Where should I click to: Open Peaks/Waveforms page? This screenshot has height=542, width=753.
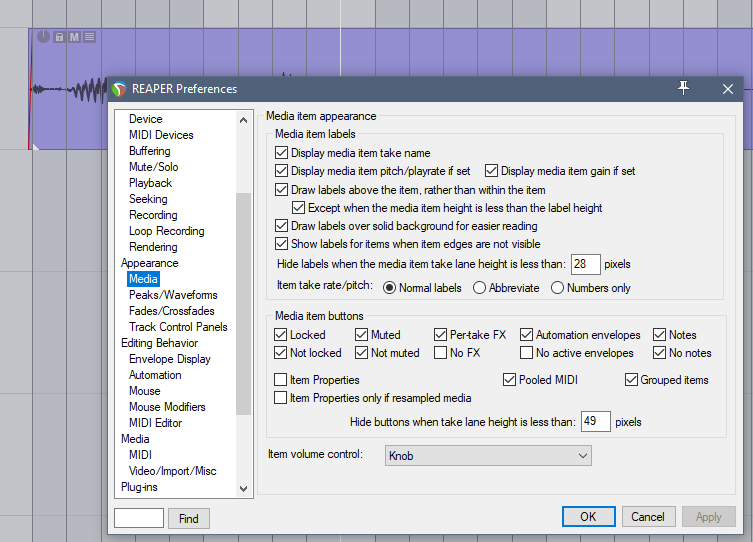173,295
